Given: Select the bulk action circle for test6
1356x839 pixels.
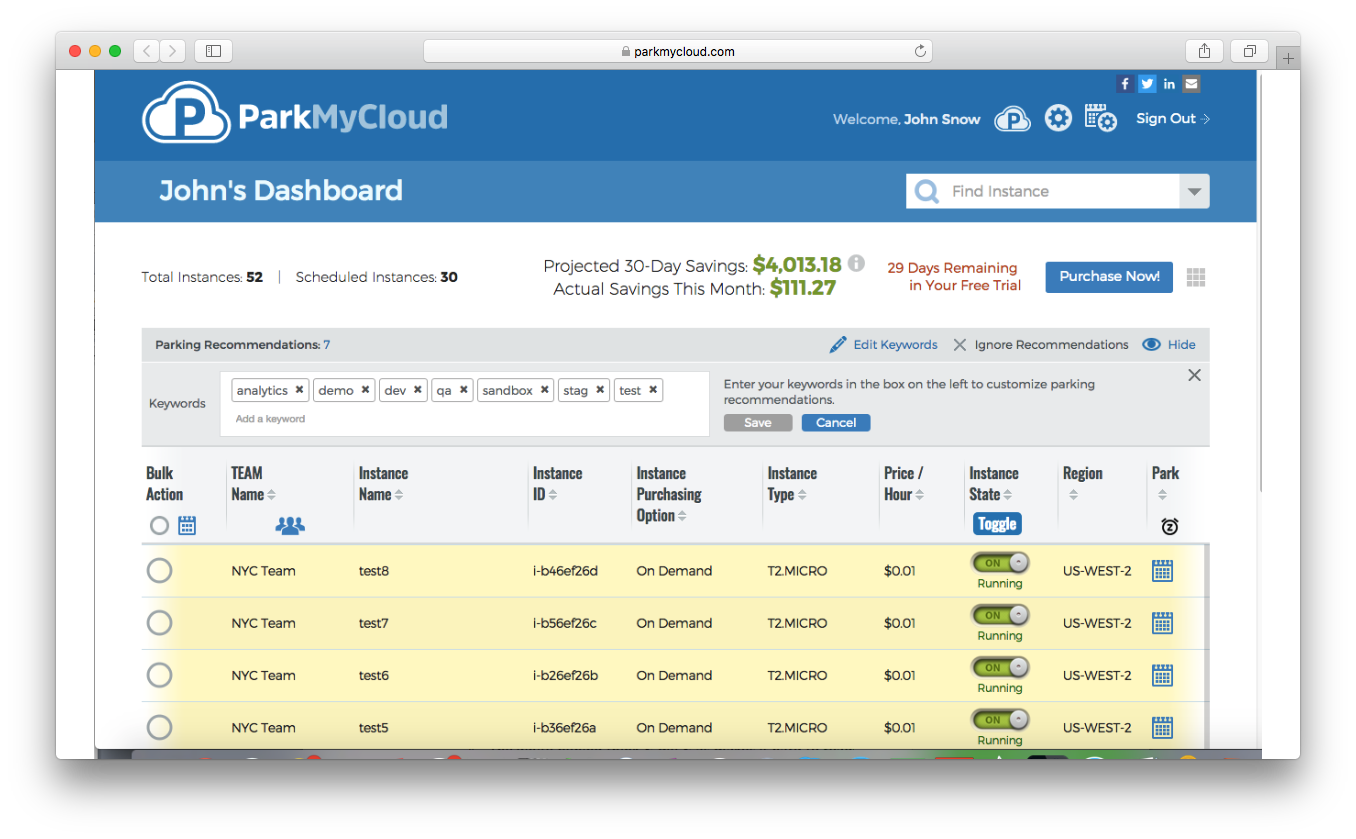Looking at the screenshot, I should point(159,675).
